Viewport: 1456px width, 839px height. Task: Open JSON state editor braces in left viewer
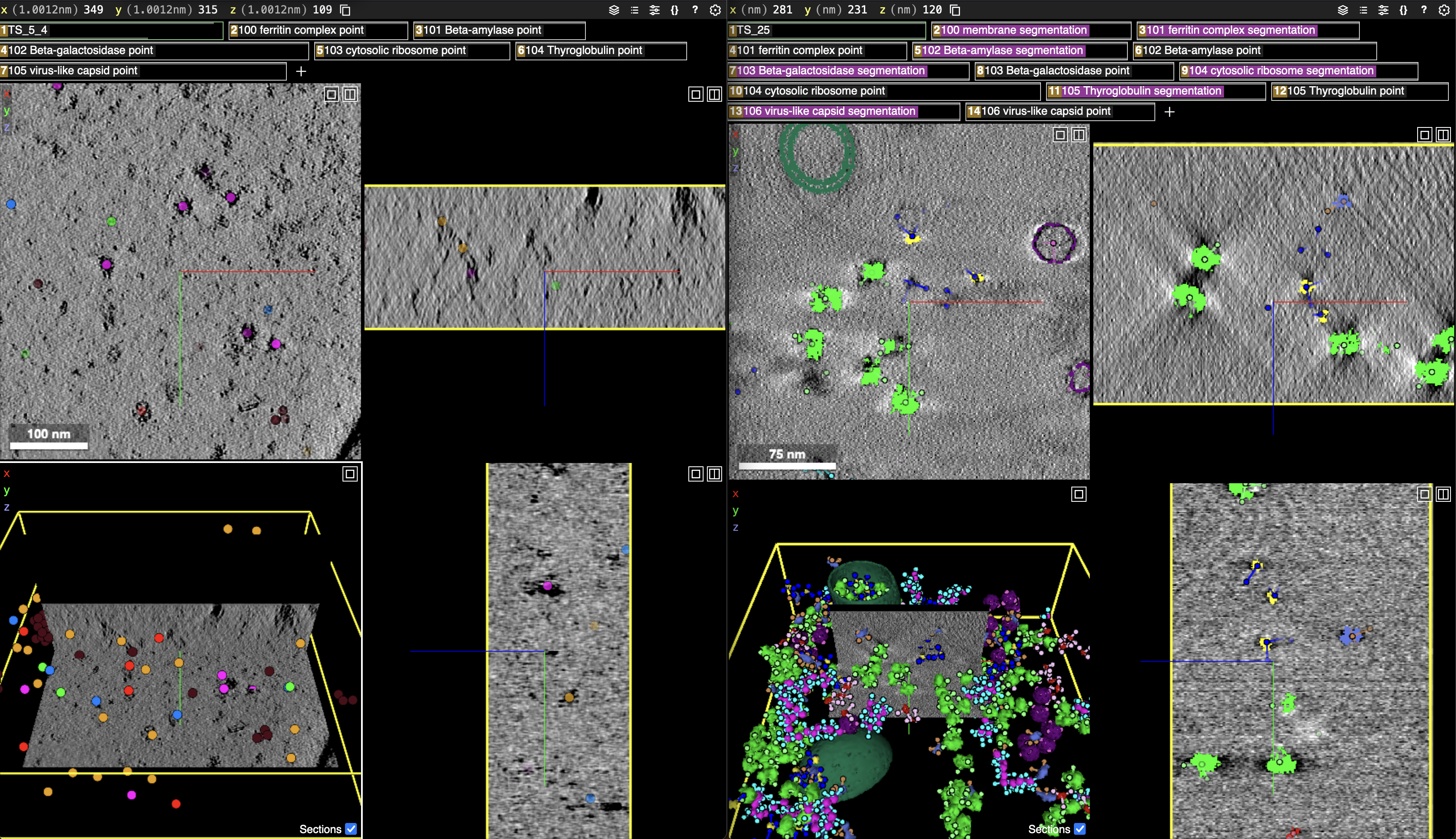pos(675,10)
